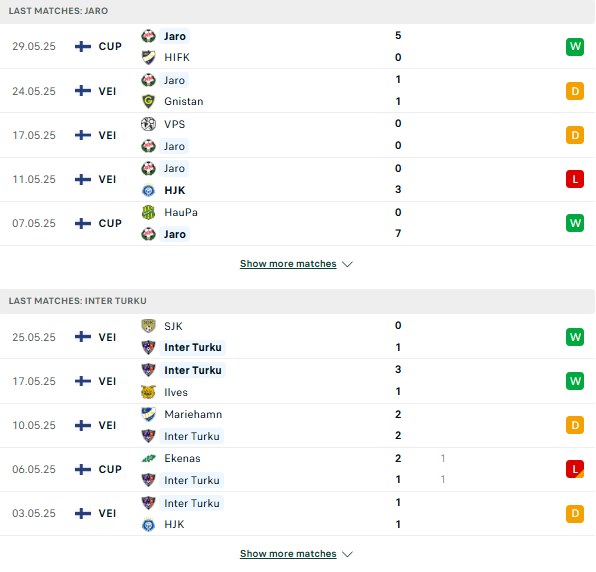Expand Show more matches under Inter Turku
Image resolution: width=596 pixels, height=572 pixels.
(288, 554)
